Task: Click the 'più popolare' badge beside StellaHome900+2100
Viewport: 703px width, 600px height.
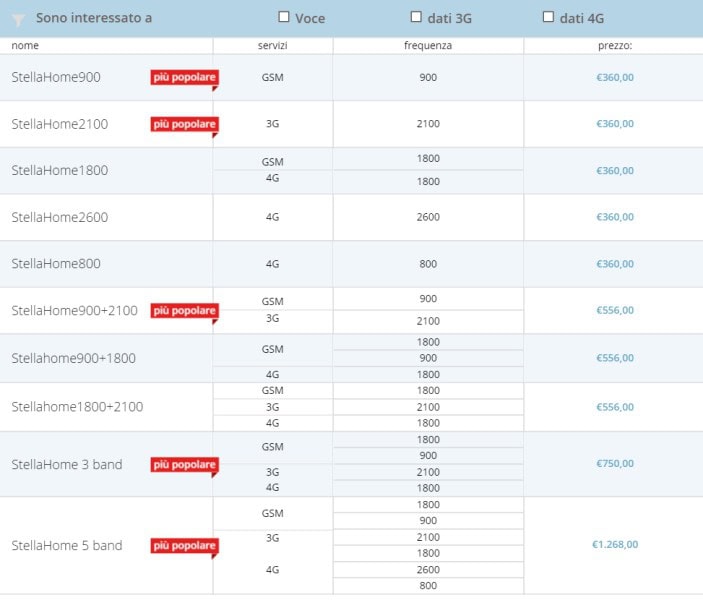Action: coord(184,311)
